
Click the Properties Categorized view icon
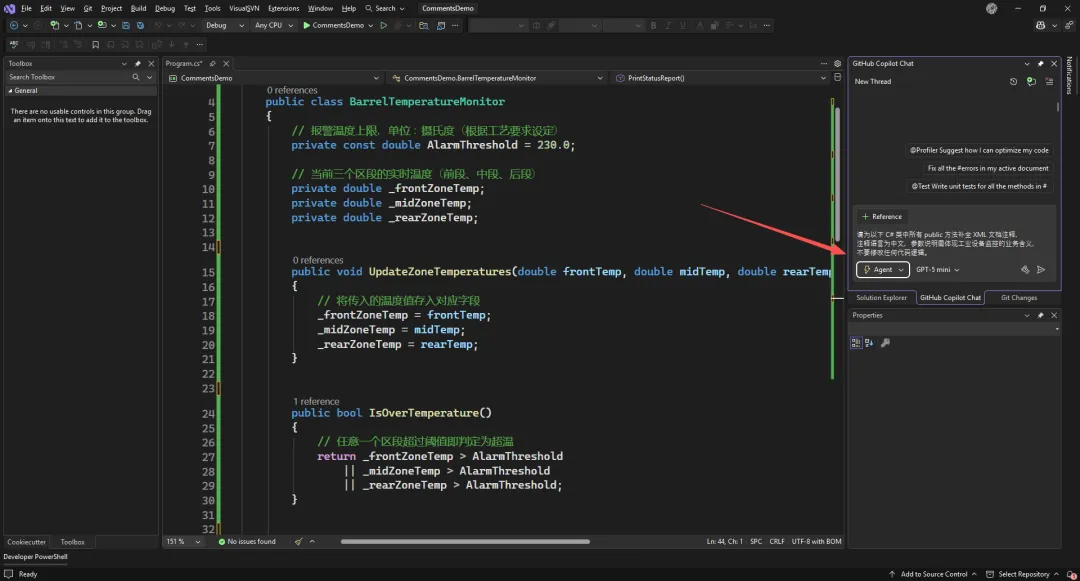(x=856, y=343)
